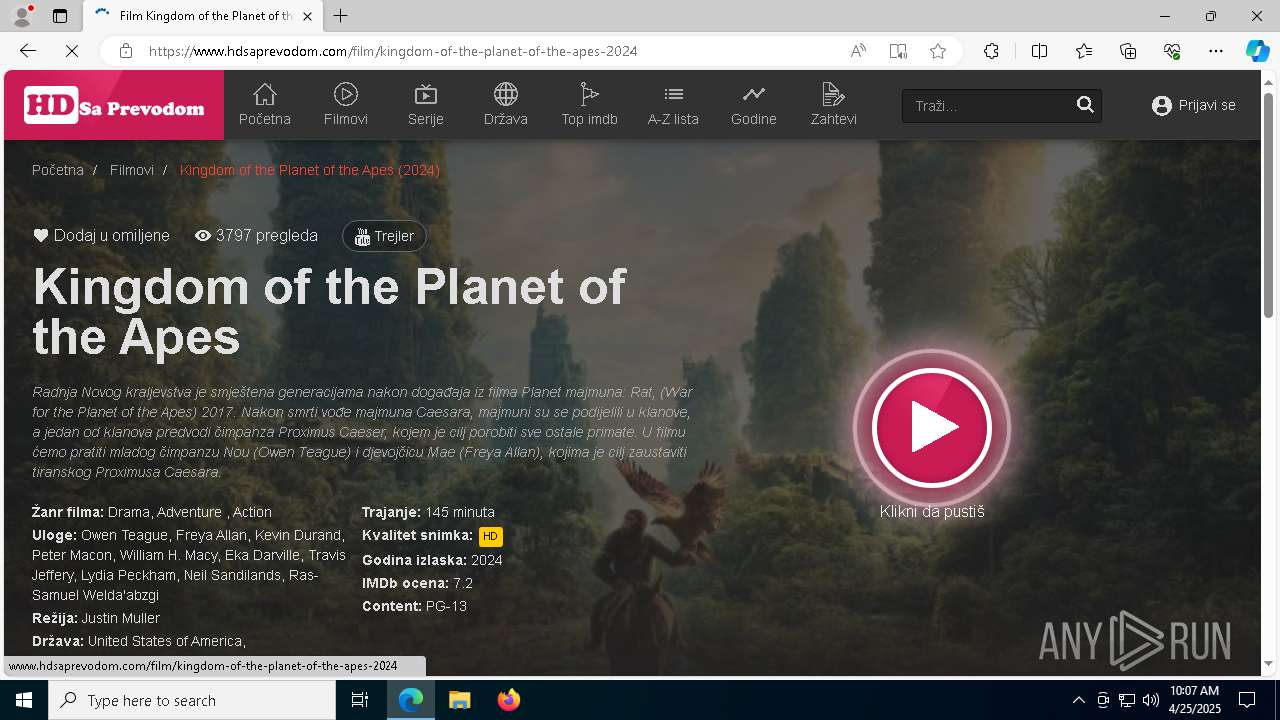
Task: Stop loading the page
Action: 72,51
